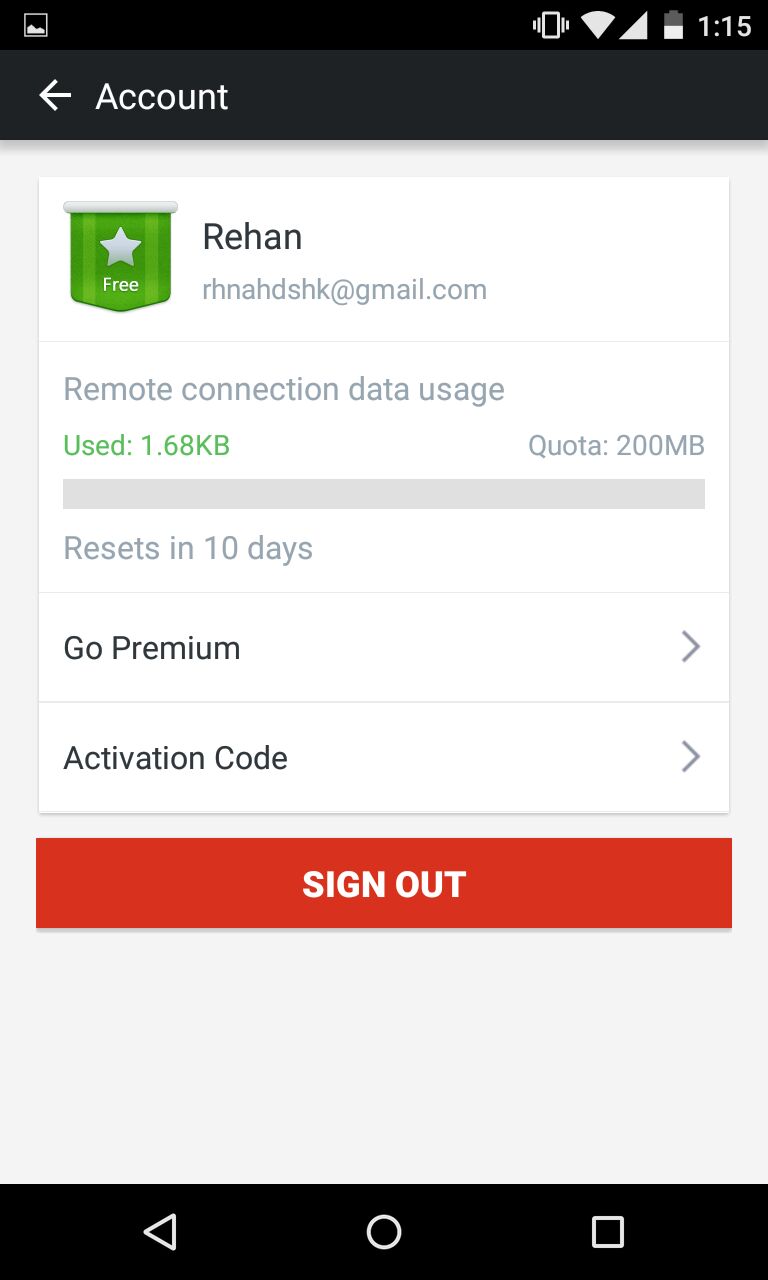Tap the cellular signal status icon
The image size is (768, 1280).
click(x=633, y=25)
